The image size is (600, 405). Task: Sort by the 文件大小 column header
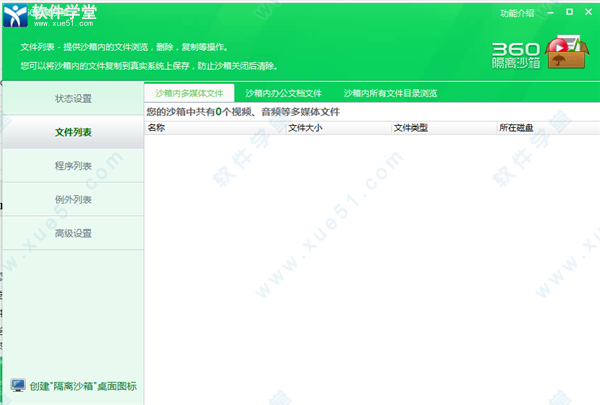point(339,128)
